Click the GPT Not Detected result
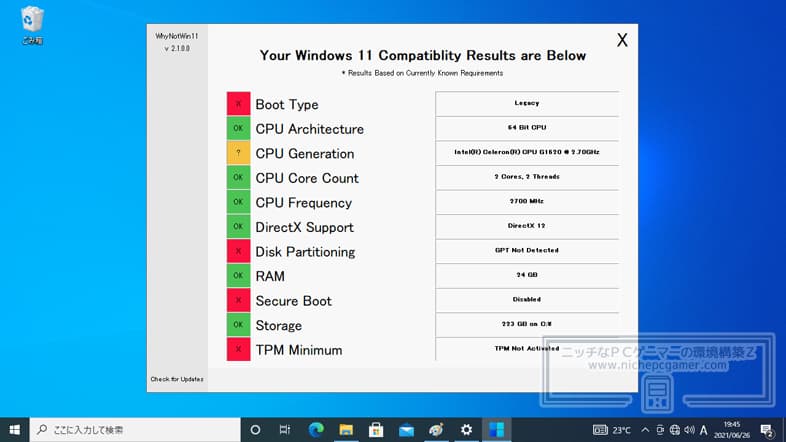This screenshot has width=786, height=442. click(x=527, y=251)
